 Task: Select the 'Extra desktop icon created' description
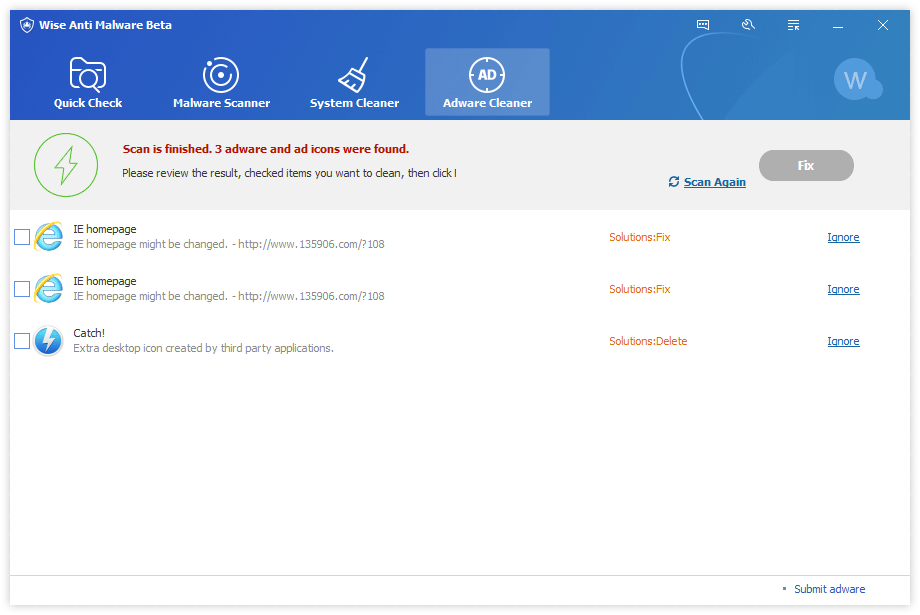point(203,348)
